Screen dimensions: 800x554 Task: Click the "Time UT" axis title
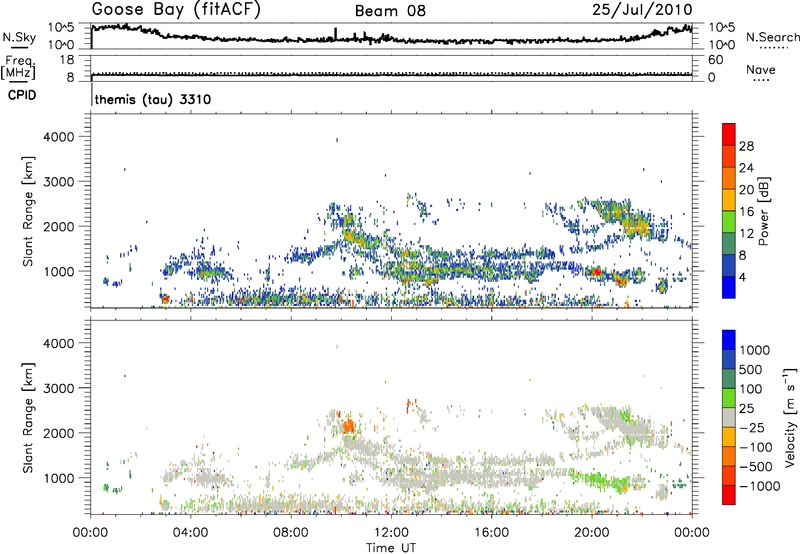(x=391, y=548)
